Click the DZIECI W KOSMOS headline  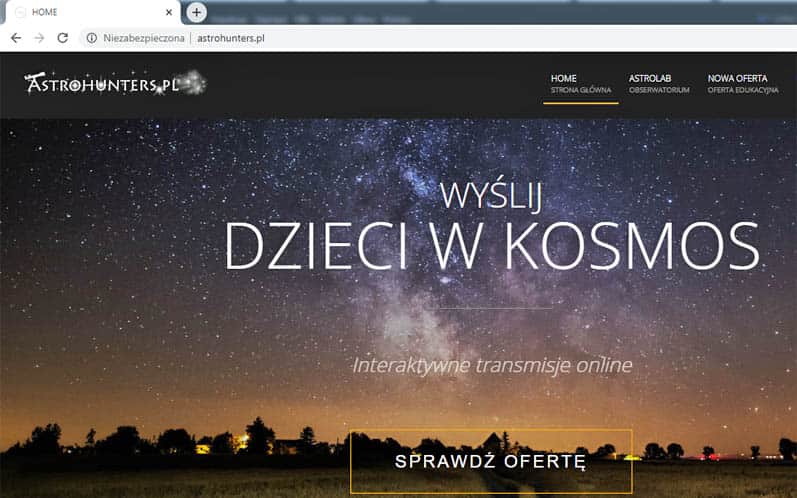491,245
